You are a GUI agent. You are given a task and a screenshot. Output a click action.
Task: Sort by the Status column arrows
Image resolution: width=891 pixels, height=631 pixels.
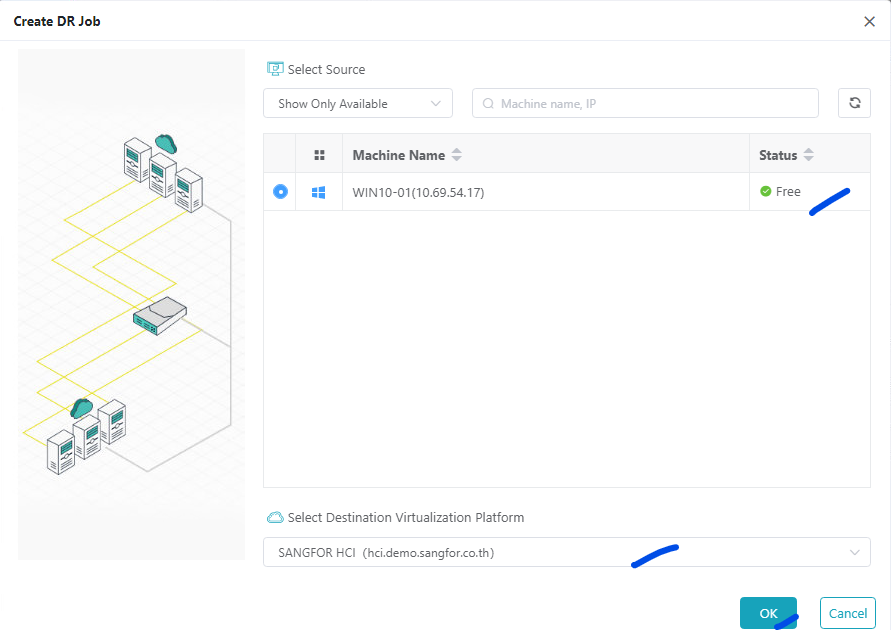click(x=809, y=155)
